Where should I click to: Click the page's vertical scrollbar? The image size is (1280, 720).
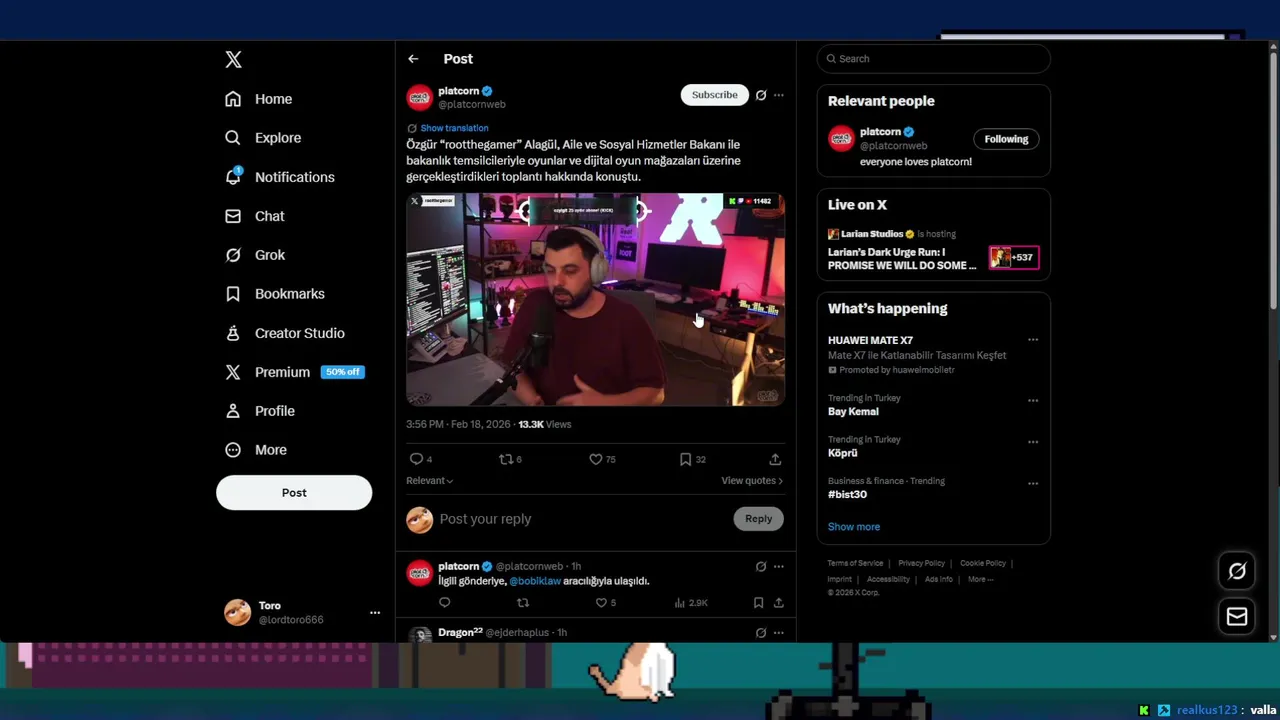[x=1273, y=180]
